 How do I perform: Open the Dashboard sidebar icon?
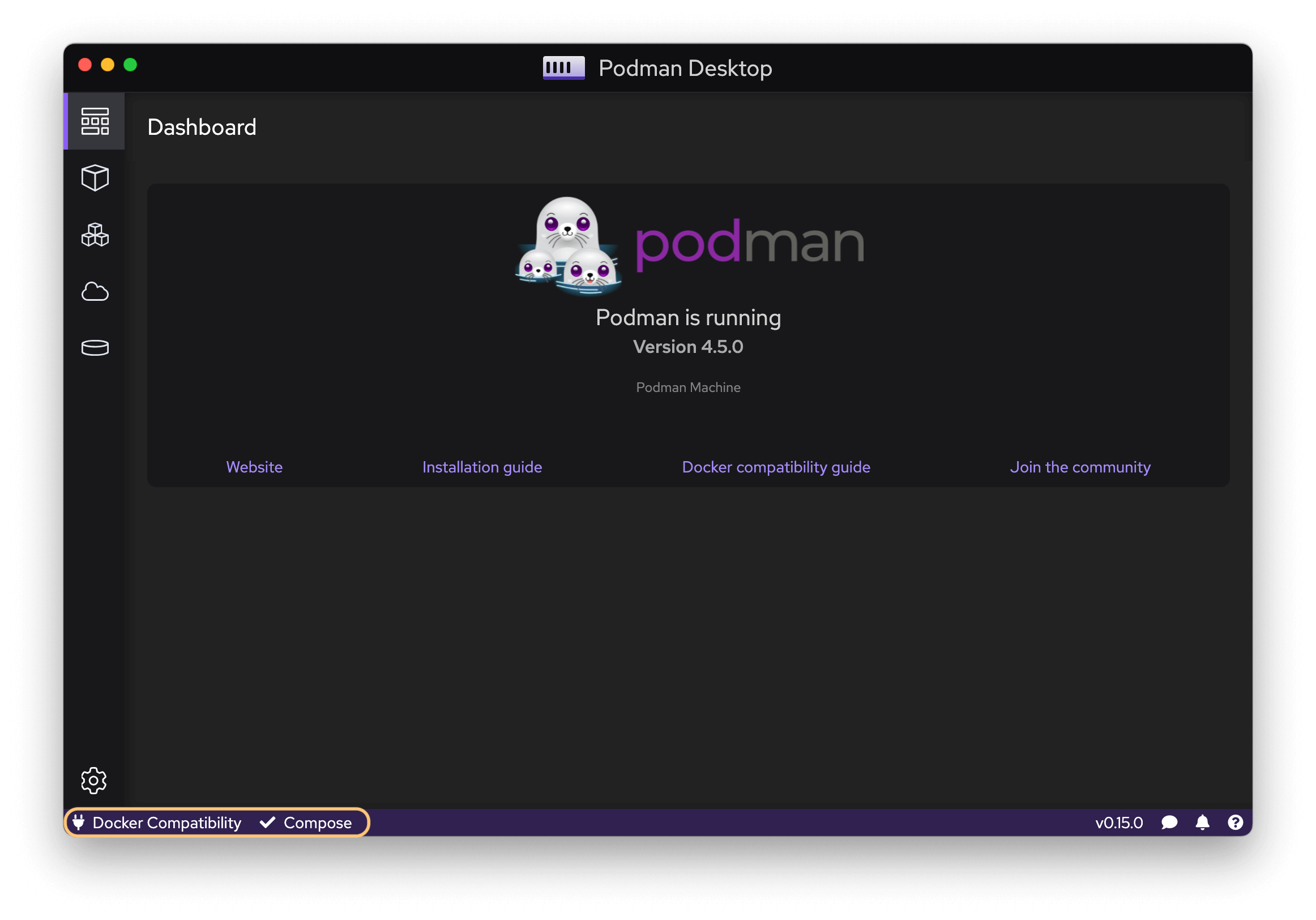(x=95, y=121)
